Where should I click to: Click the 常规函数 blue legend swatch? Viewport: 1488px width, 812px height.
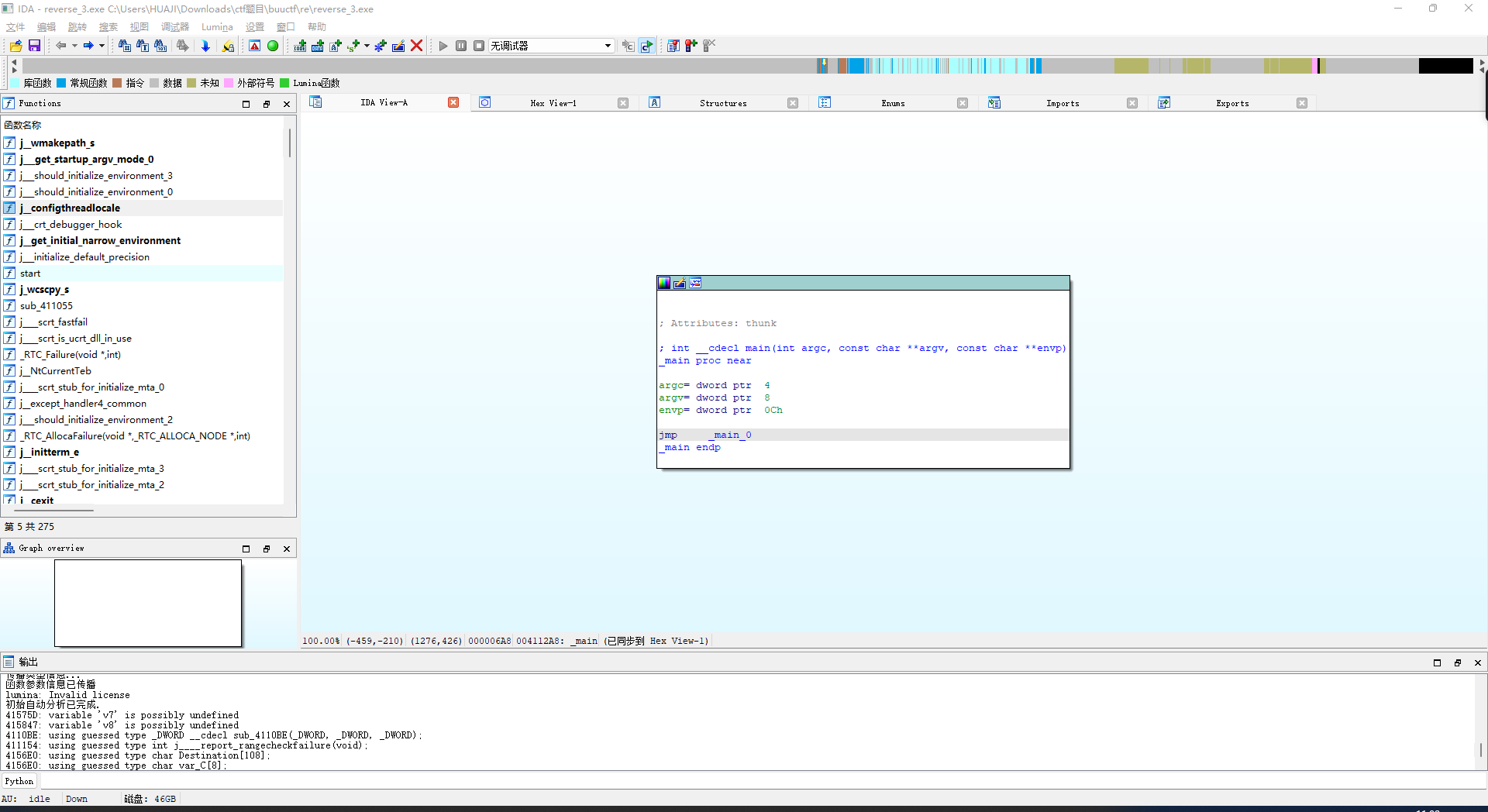click(61, 83)
